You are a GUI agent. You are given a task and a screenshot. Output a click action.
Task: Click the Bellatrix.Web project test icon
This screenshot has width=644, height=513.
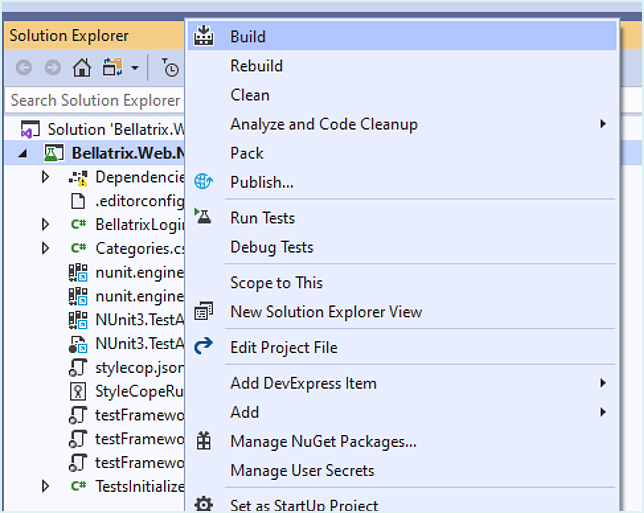[54, 153]
